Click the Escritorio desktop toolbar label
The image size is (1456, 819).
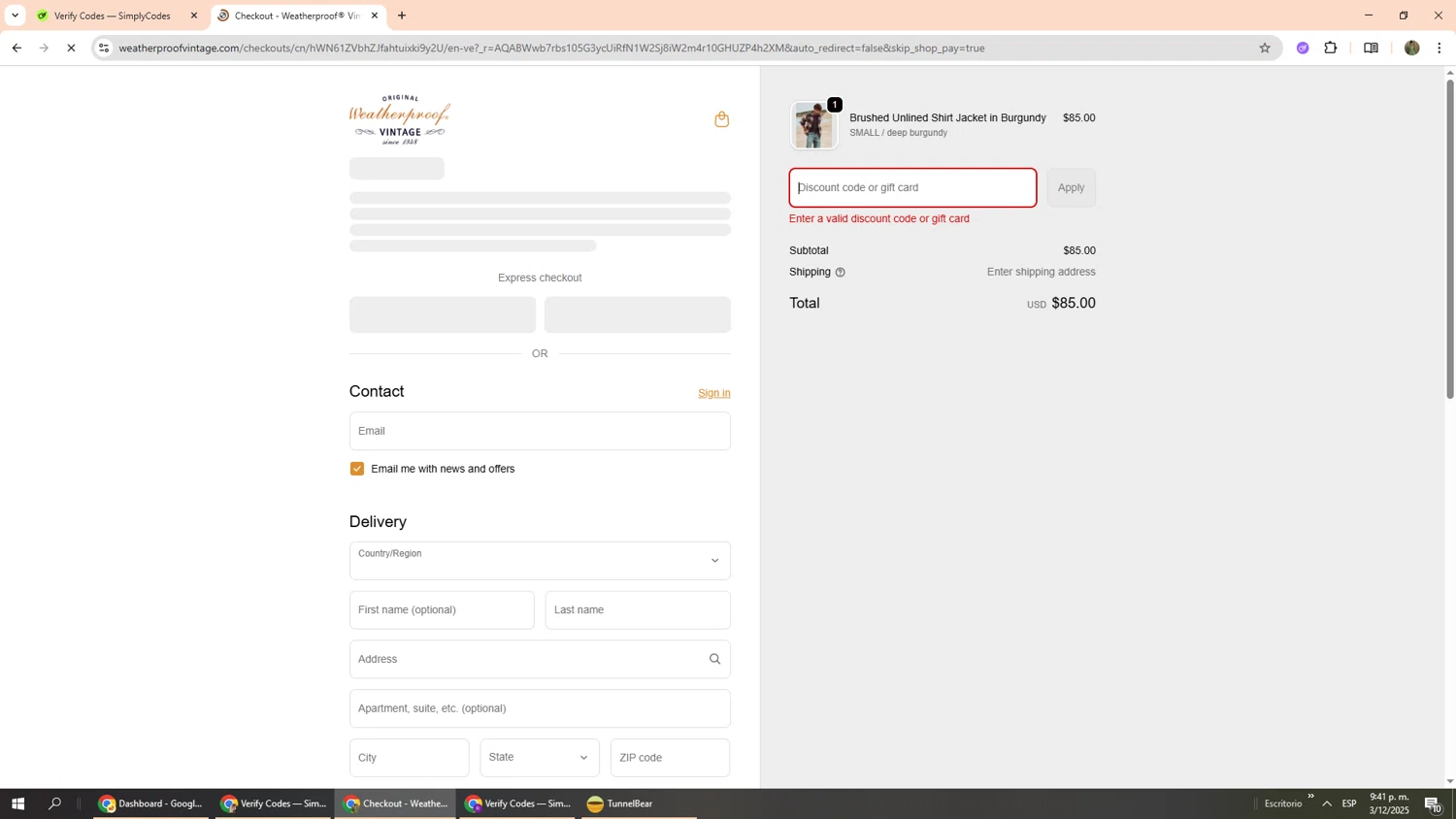(x=1283, y=803)
